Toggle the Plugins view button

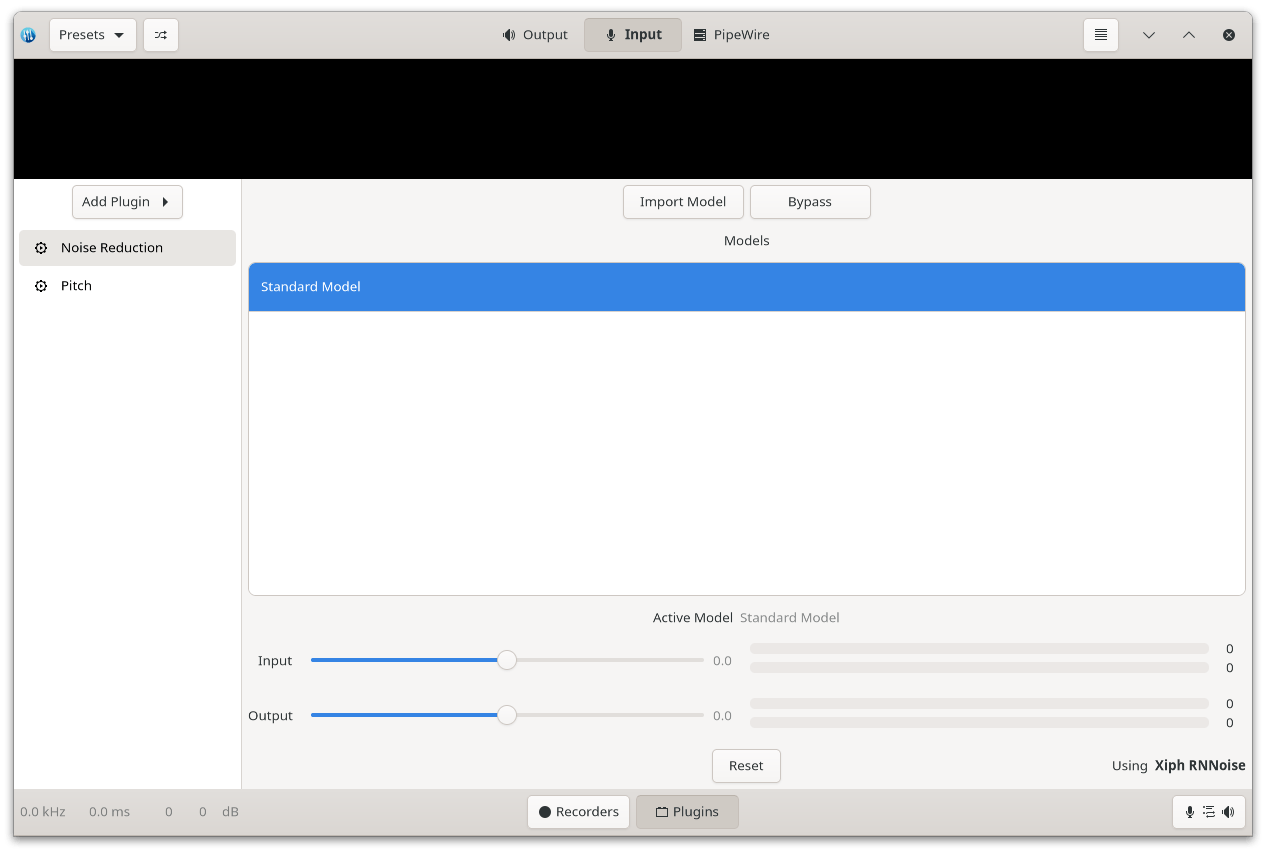tap(687, 812)
